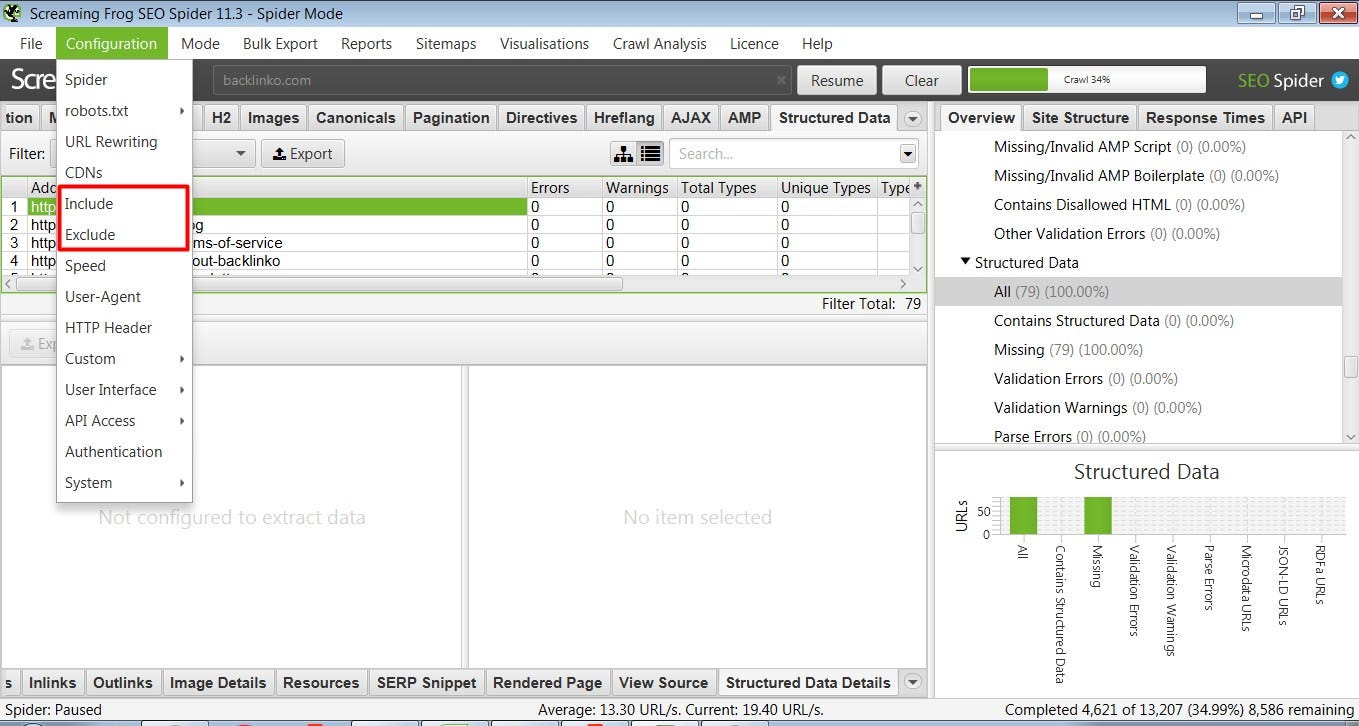Screen dimensions: 1359x726
Task: Expand User Interface submenu
Action: click(x=182, y=390)
